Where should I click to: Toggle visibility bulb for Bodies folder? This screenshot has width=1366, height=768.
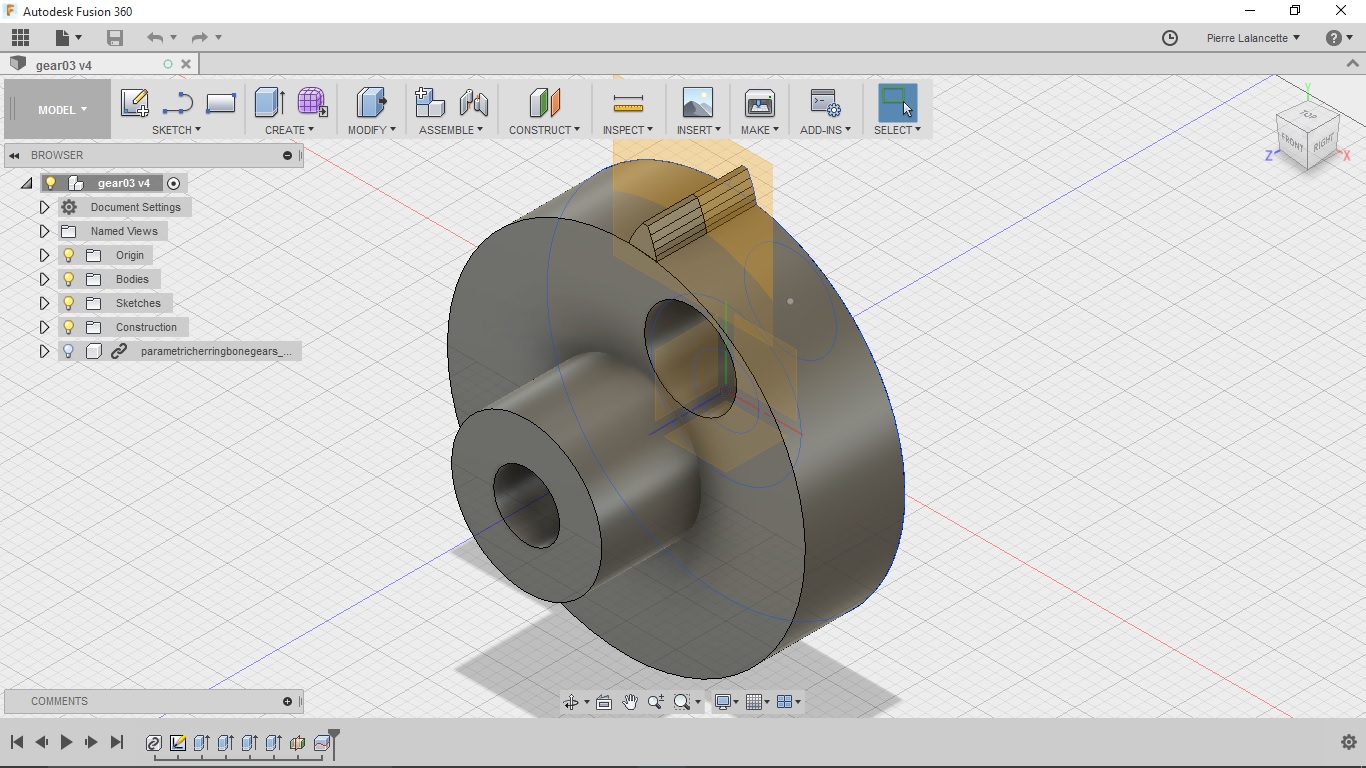[69, 279]
